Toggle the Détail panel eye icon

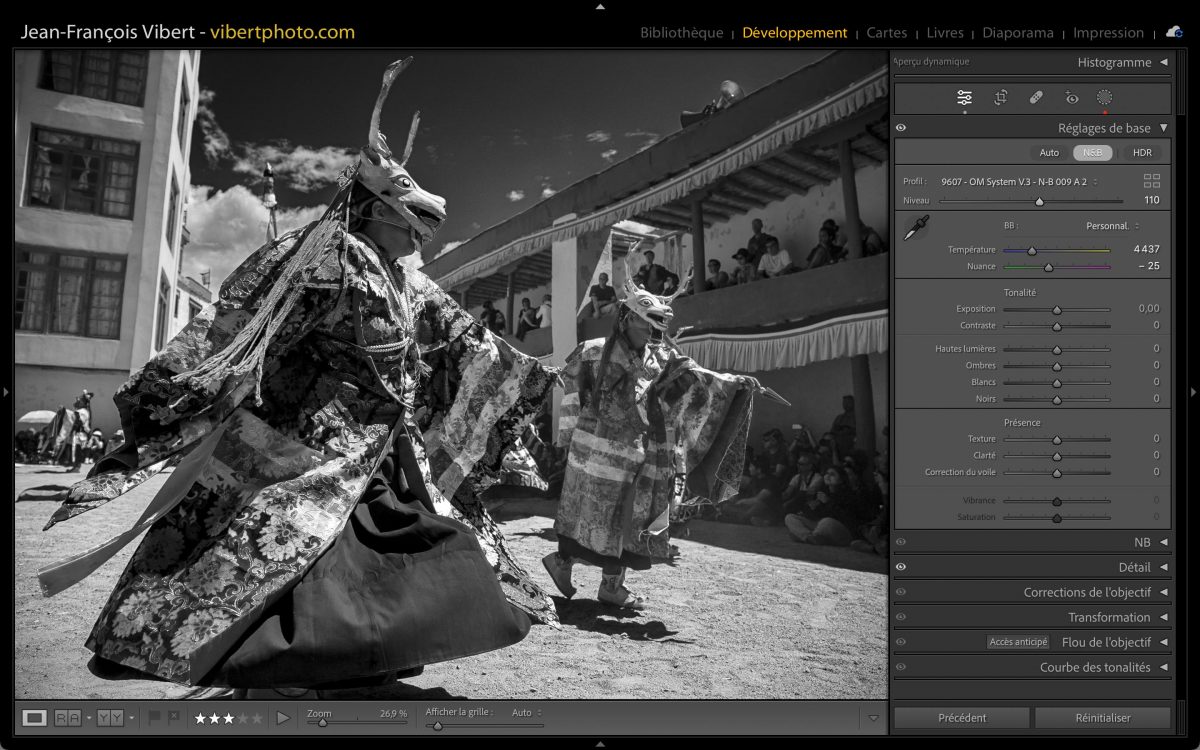pos(901,567)
